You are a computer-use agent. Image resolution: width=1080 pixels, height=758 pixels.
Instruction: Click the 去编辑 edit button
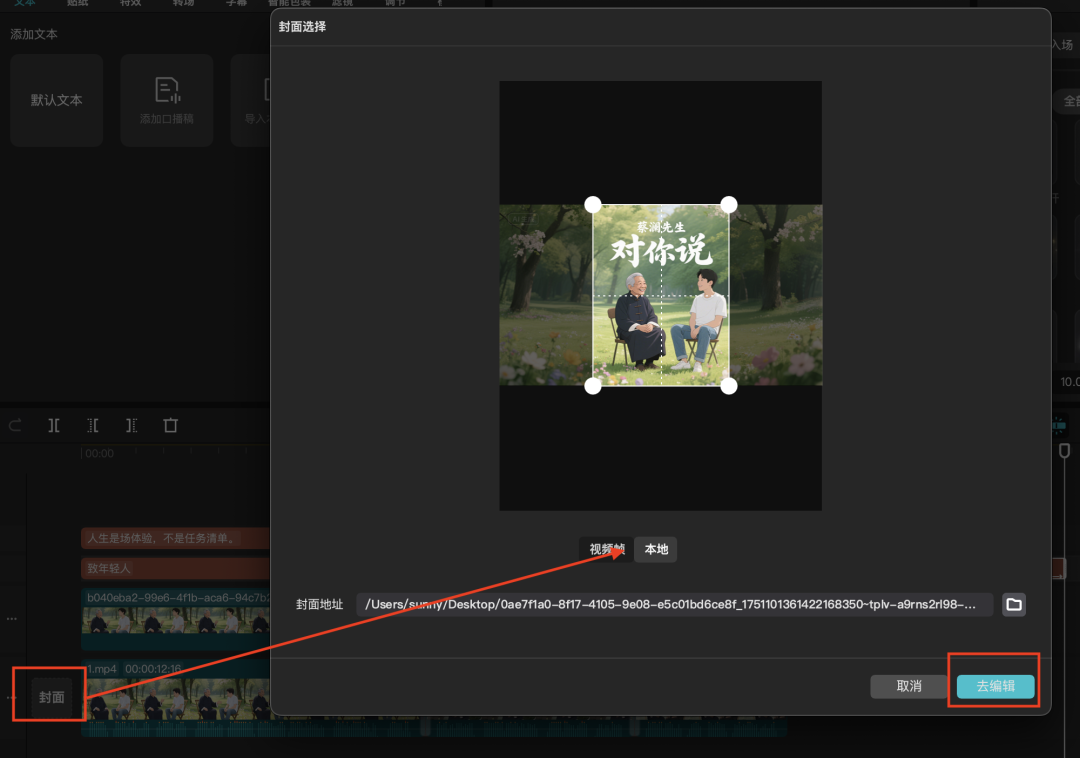click(994, 686)
